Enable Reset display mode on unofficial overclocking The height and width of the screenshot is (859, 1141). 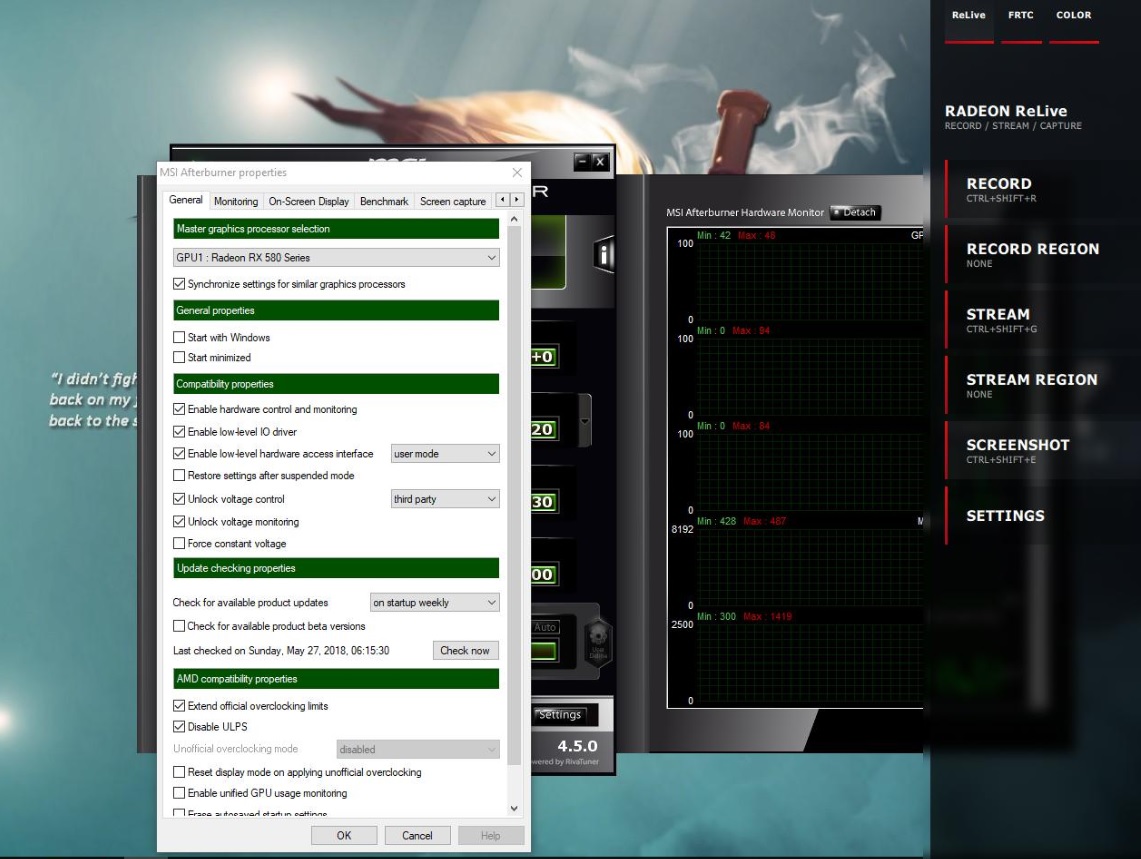[179, 772]
